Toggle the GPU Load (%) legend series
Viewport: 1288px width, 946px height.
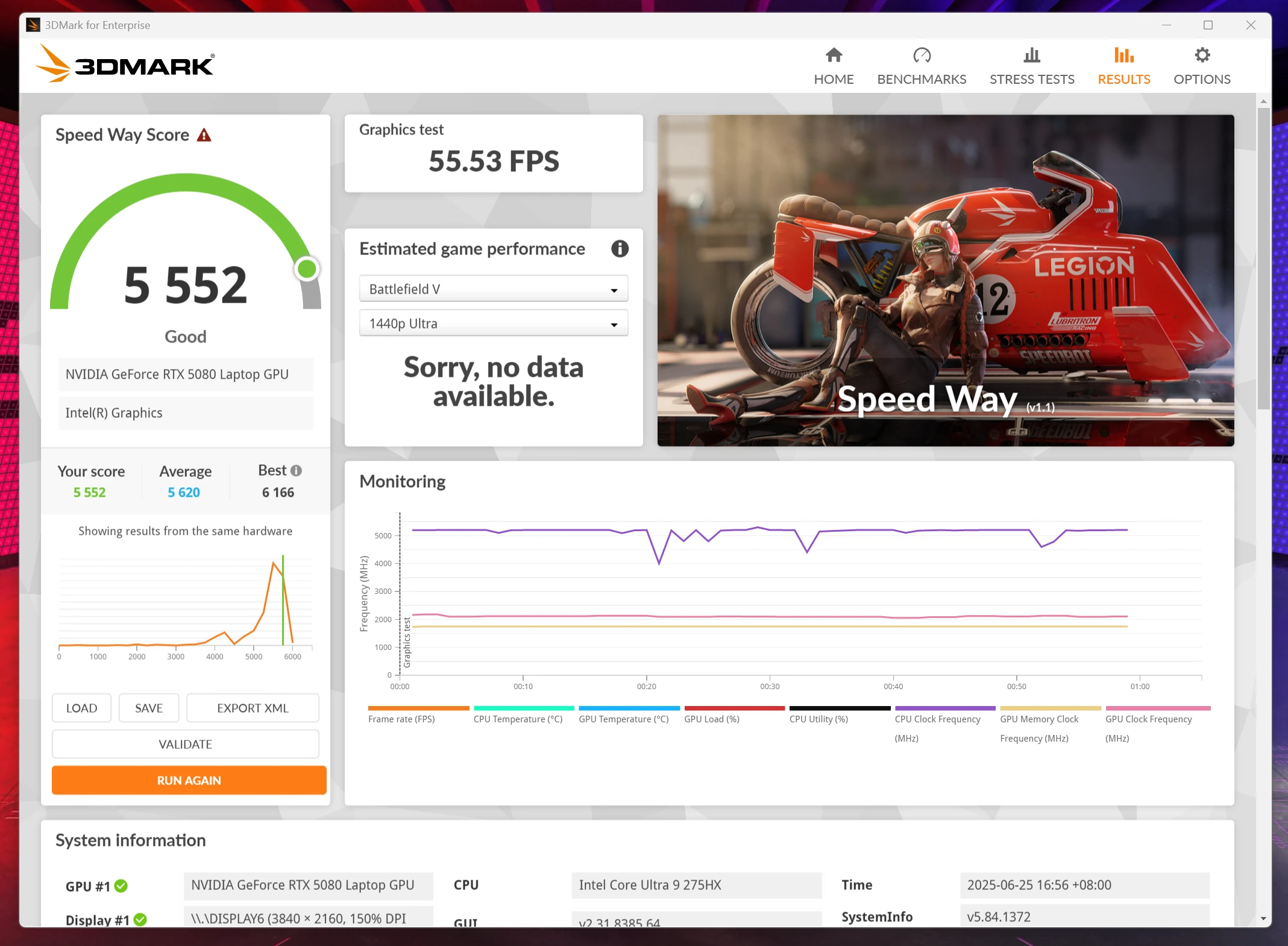coord(712,719)
